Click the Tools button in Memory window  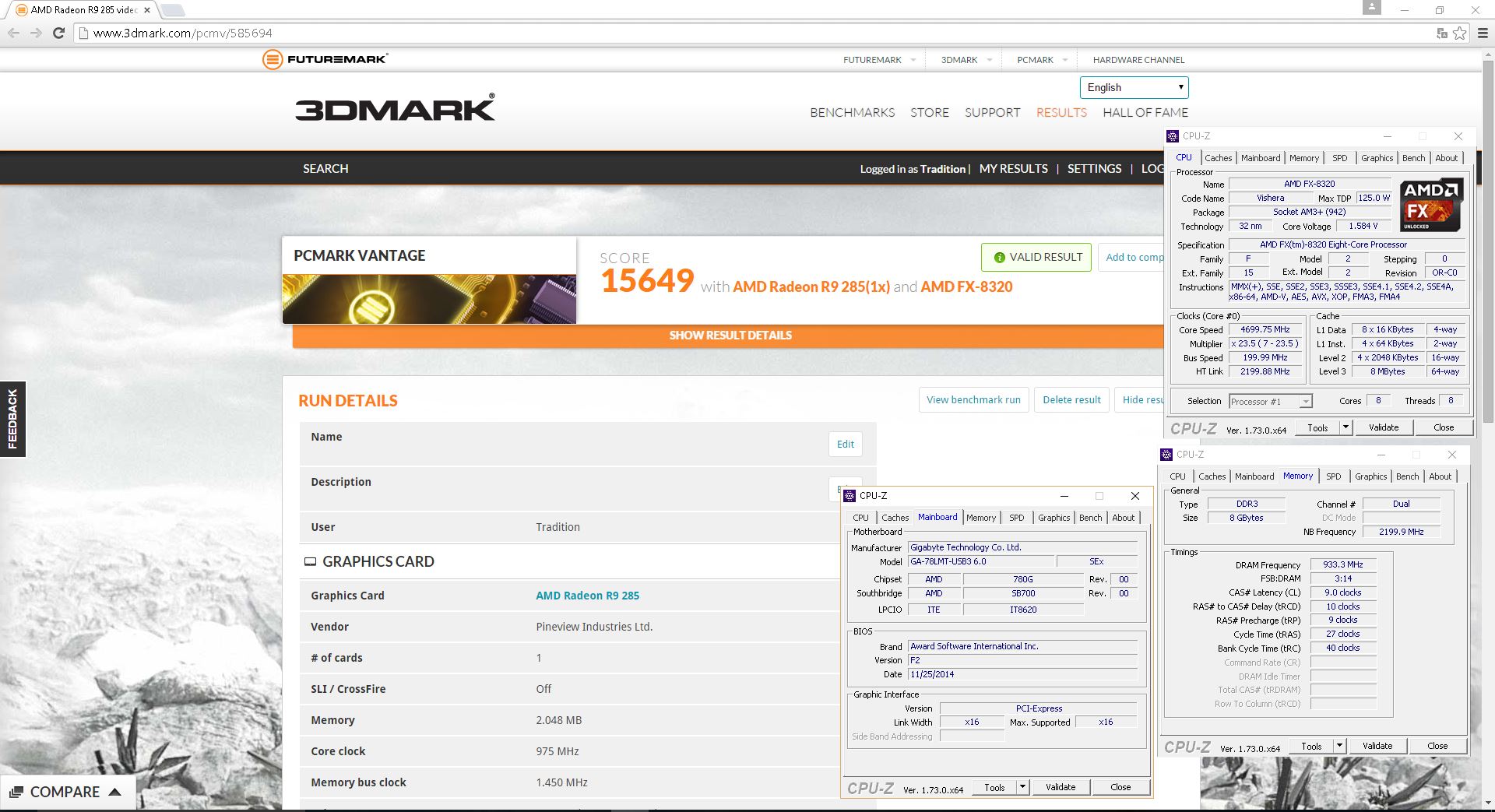1311,746
